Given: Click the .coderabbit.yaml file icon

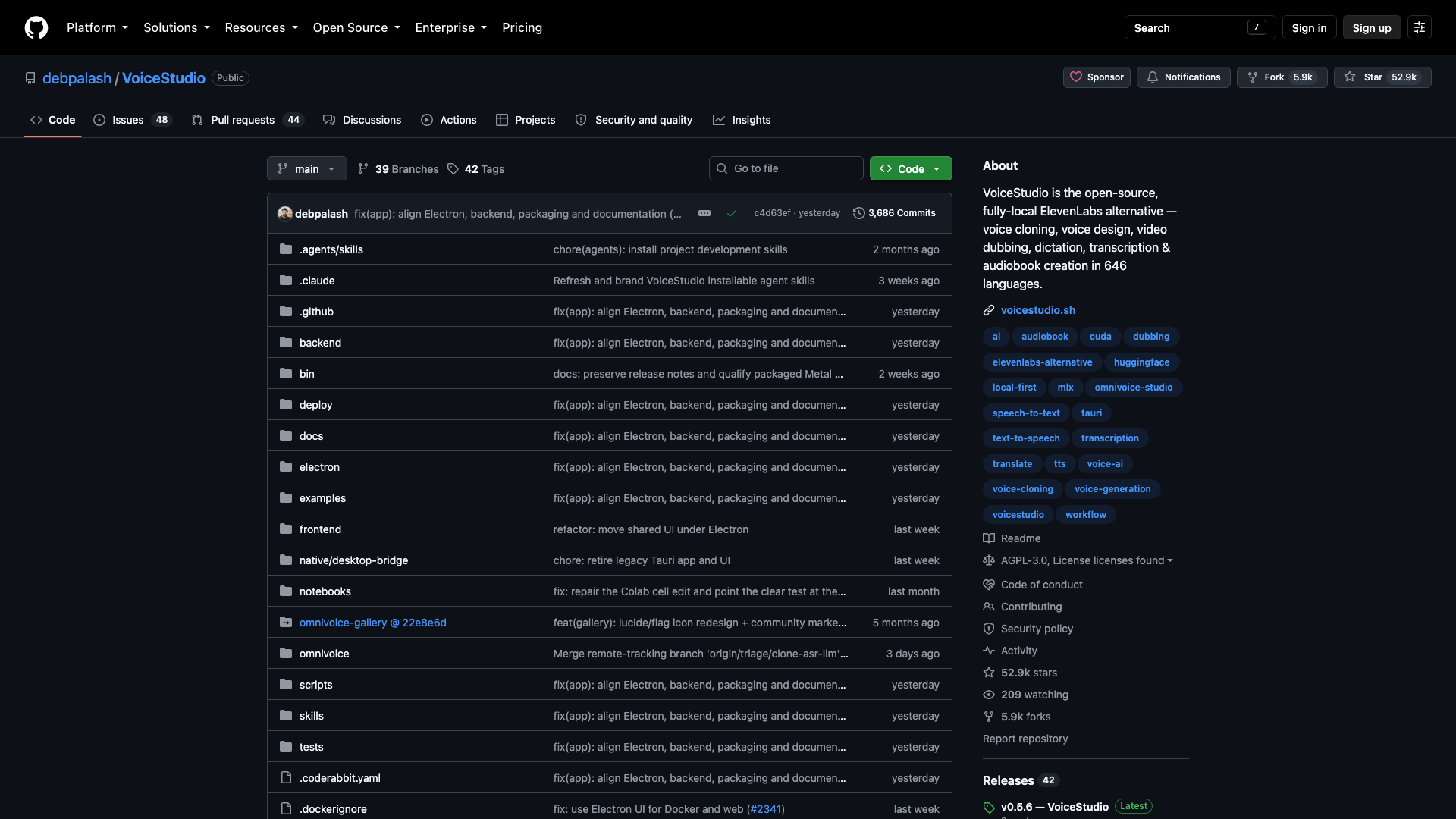Looking at the screenshot, I should pos(286,777).
